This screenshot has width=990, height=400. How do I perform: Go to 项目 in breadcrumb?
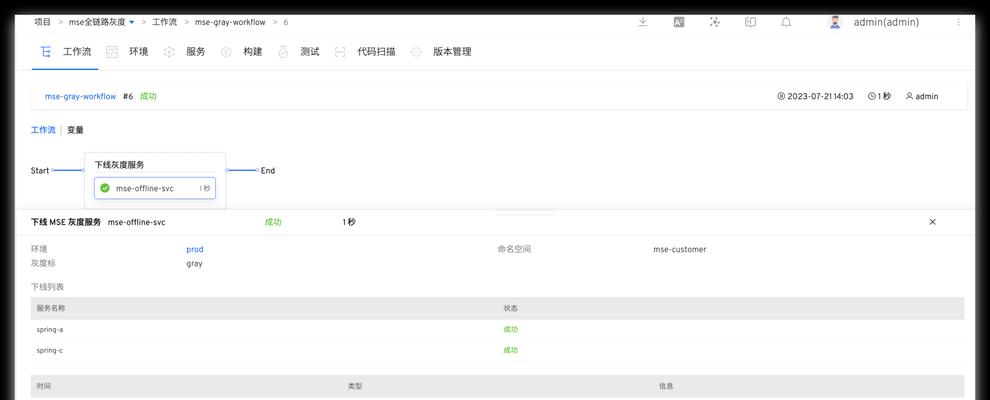pos(42,22)
